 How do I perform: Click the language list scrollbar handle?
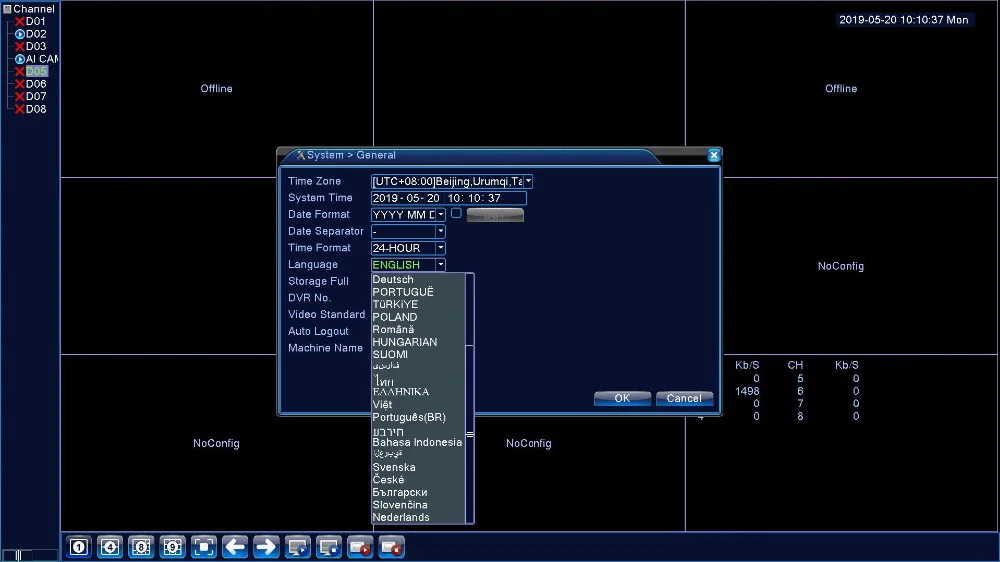point(470,434)
